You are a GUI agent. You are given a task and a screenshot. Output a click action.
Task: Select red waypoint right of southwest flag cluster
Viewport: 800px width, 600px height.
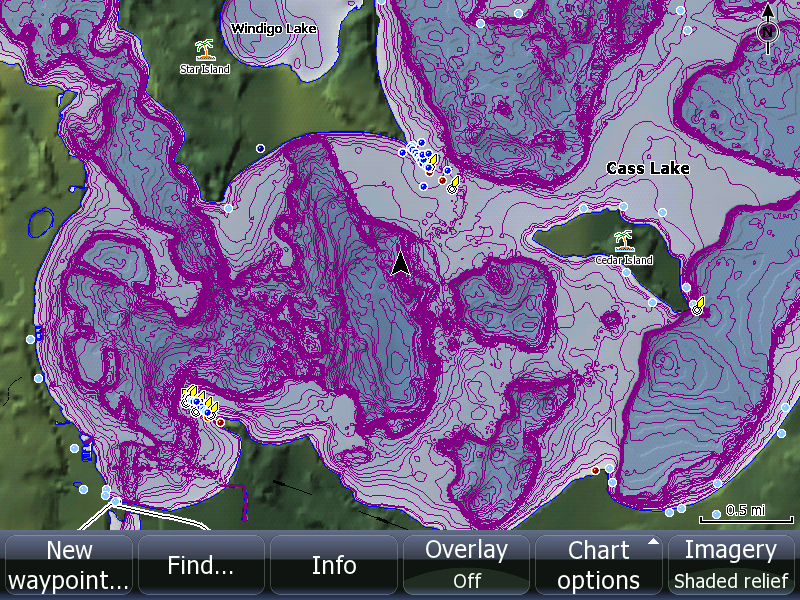tap(220, 422)
